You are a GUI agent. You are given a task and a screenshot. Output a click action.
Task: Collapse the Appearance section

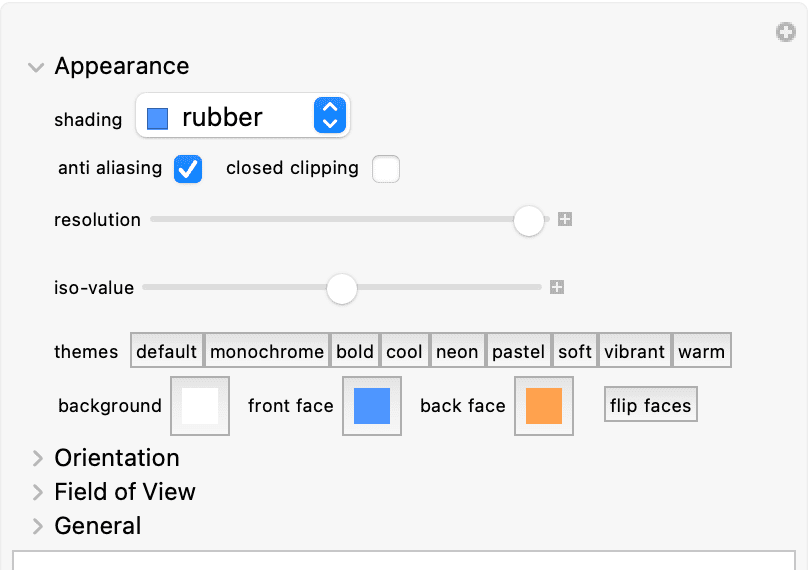tap(36, 67)
